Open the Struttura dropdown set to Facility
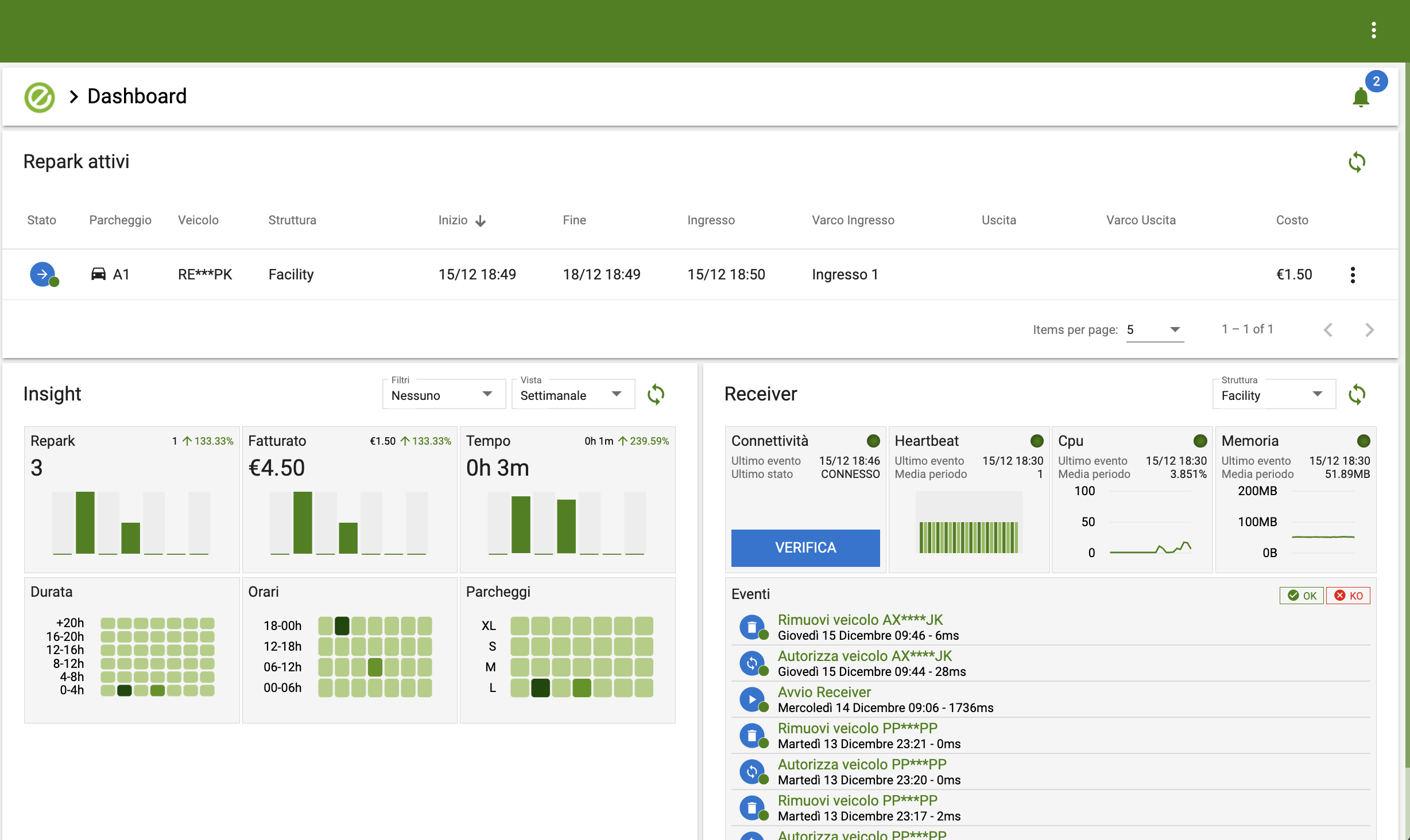The width and height of the screenshot is (1410, 840). (x=1274, y=395)
